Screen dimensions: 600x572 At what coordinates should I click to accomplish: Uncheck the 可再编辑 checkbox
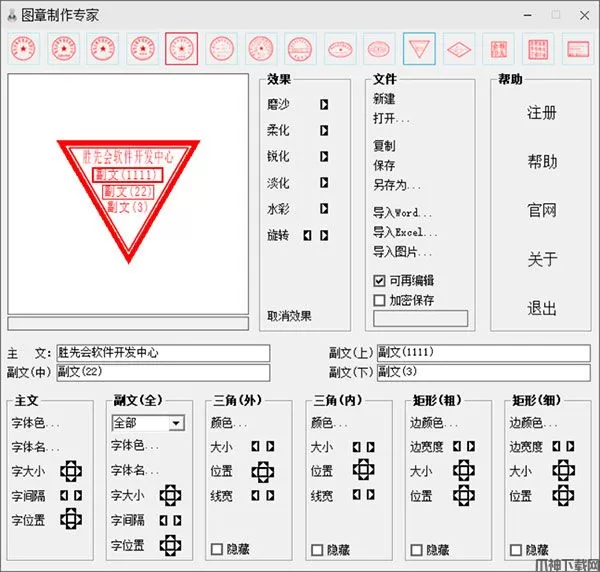[x=379, y=280]
